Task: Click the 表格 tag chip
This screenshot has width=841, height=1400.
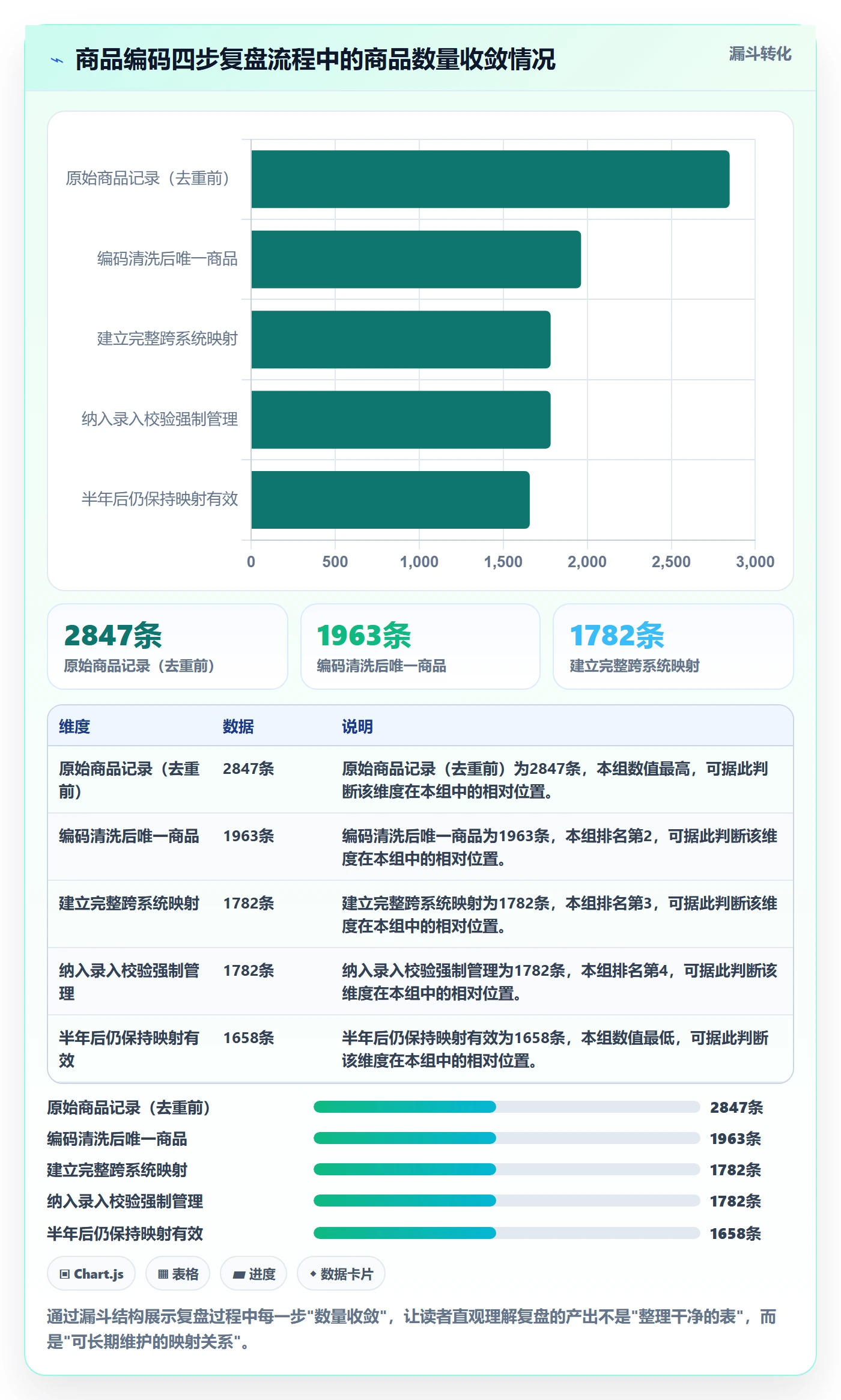Action: [x=178, y=1273]
